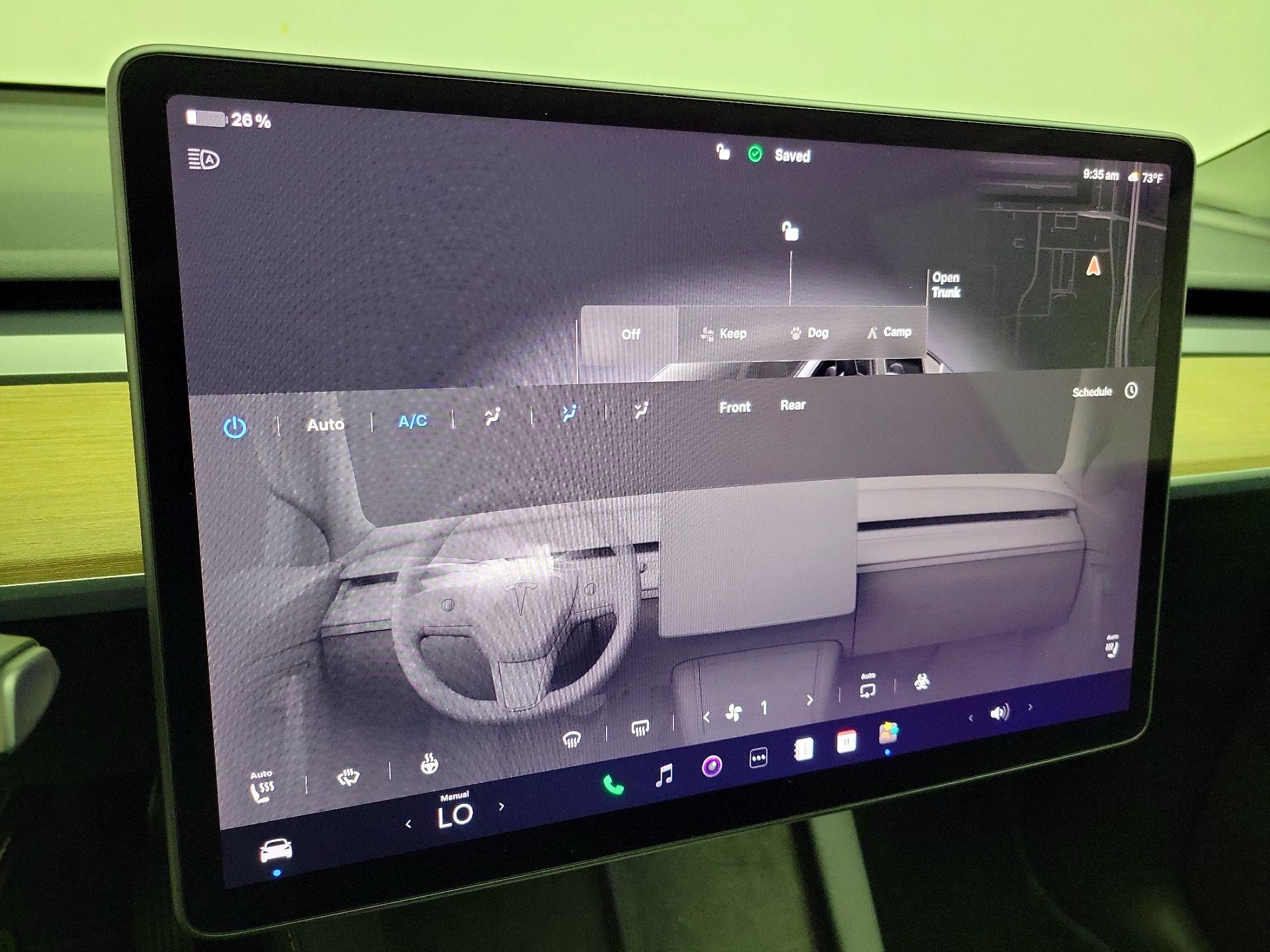The image size is (1270, 952).
Task: Activate the rear defrost icon
Action: tap(640, 727)
